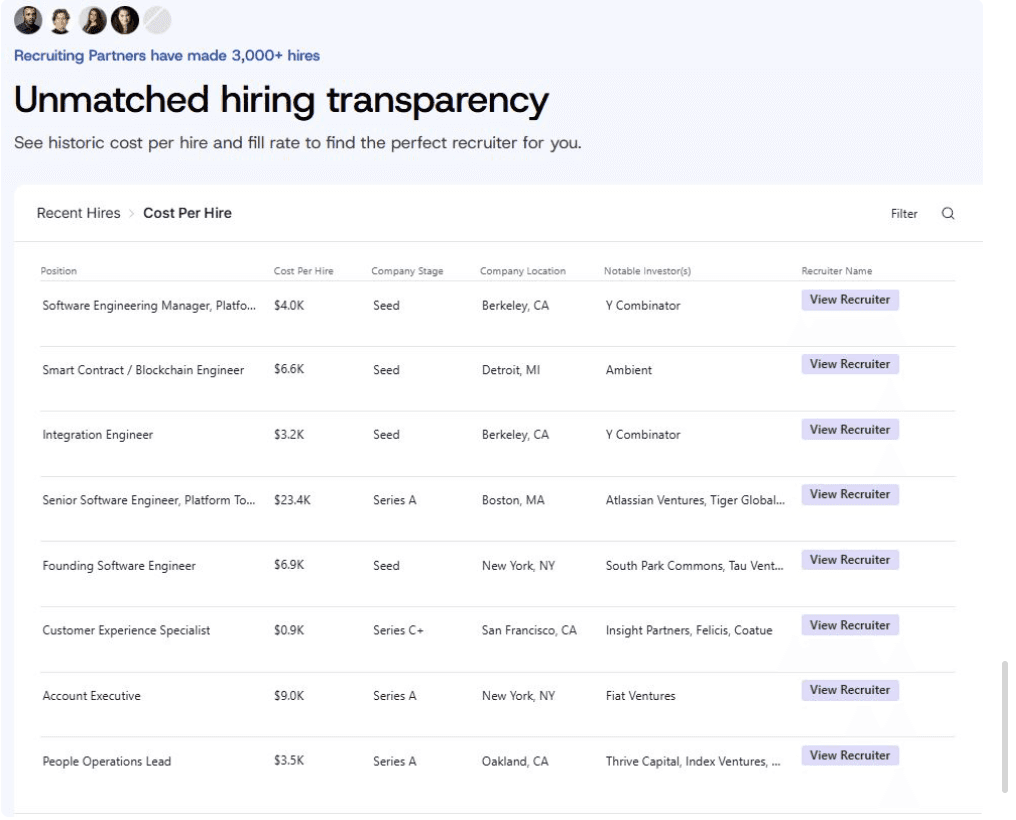This screenshot has width=1016, height=820.
Task: Click the fourth recruiter avatar photo
Action: click(125, 20)
